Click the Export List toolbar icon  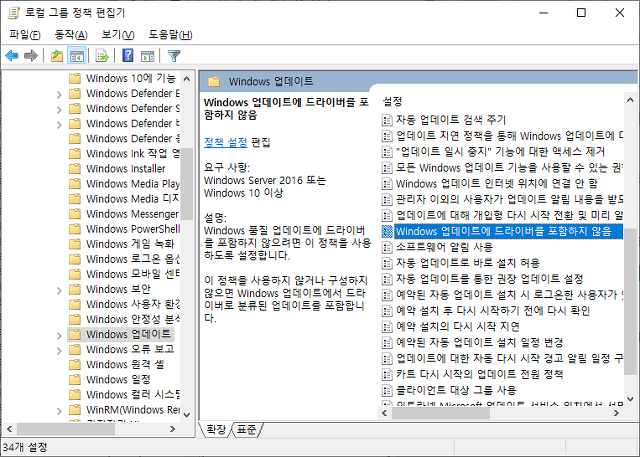[102, 55]
